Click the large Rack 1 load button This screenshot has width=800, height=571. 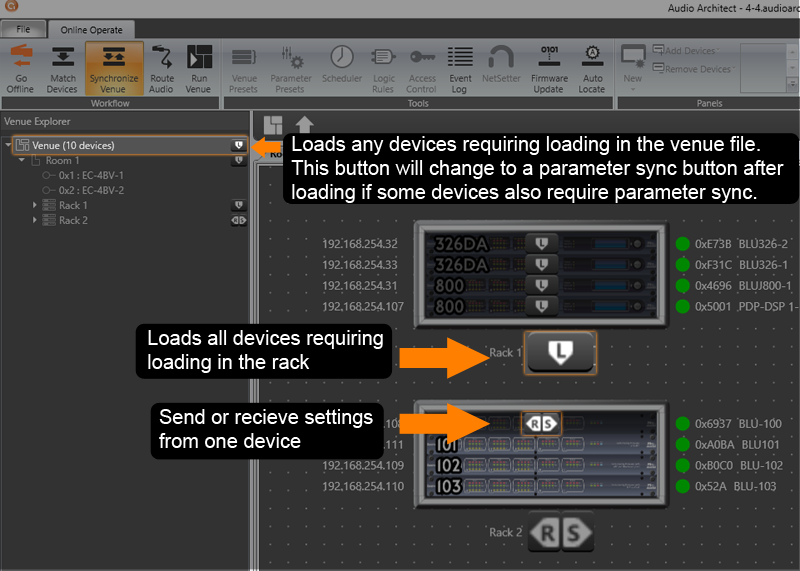[x=560, y=352]
